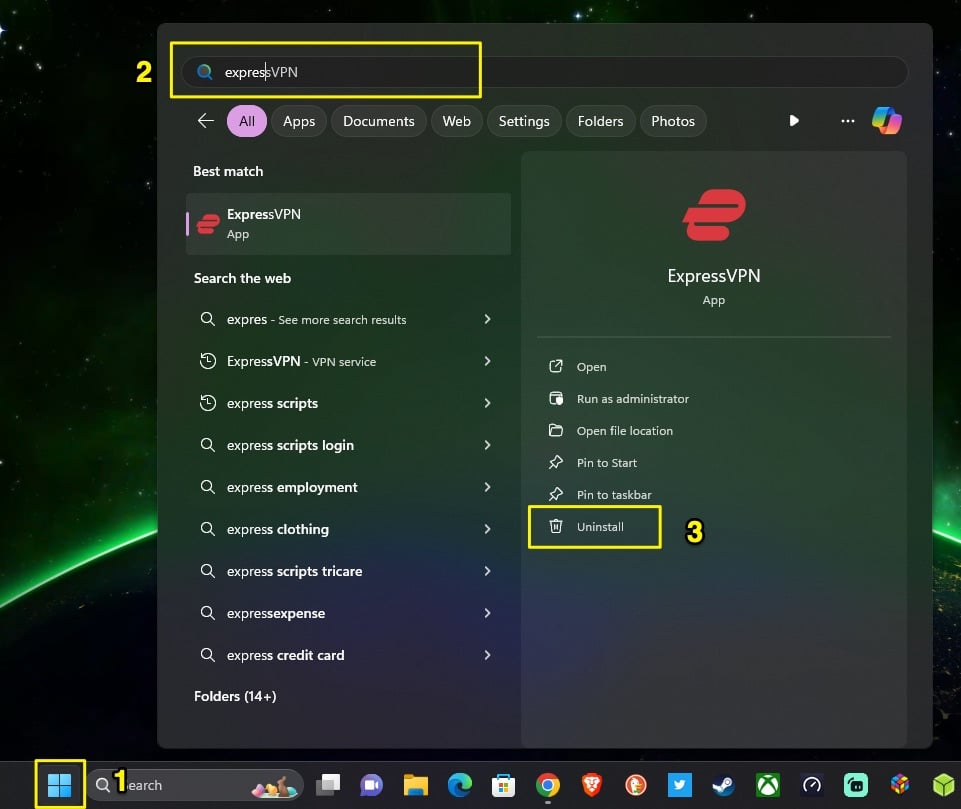Viewport: 961px width, 809px height.
Task: Switch to the Folders filter tab
Action: point(600,121)
